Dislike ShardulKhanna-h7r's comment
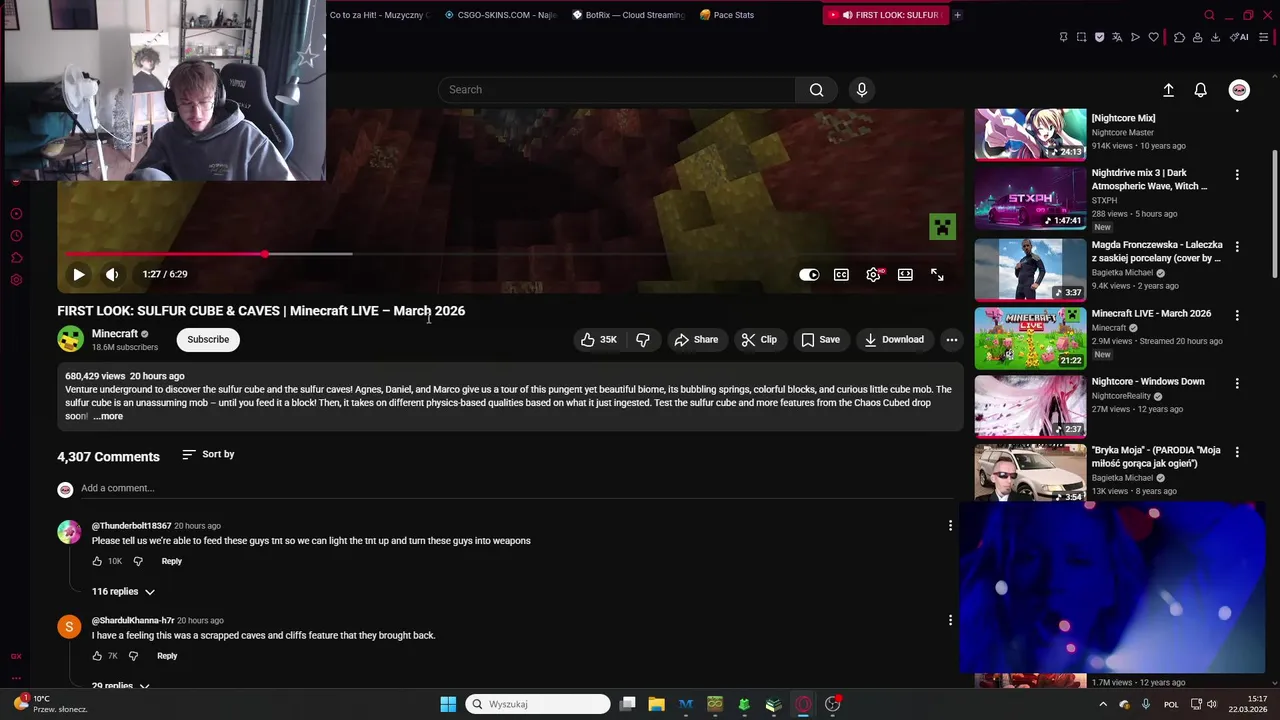 tap(133, 656)
